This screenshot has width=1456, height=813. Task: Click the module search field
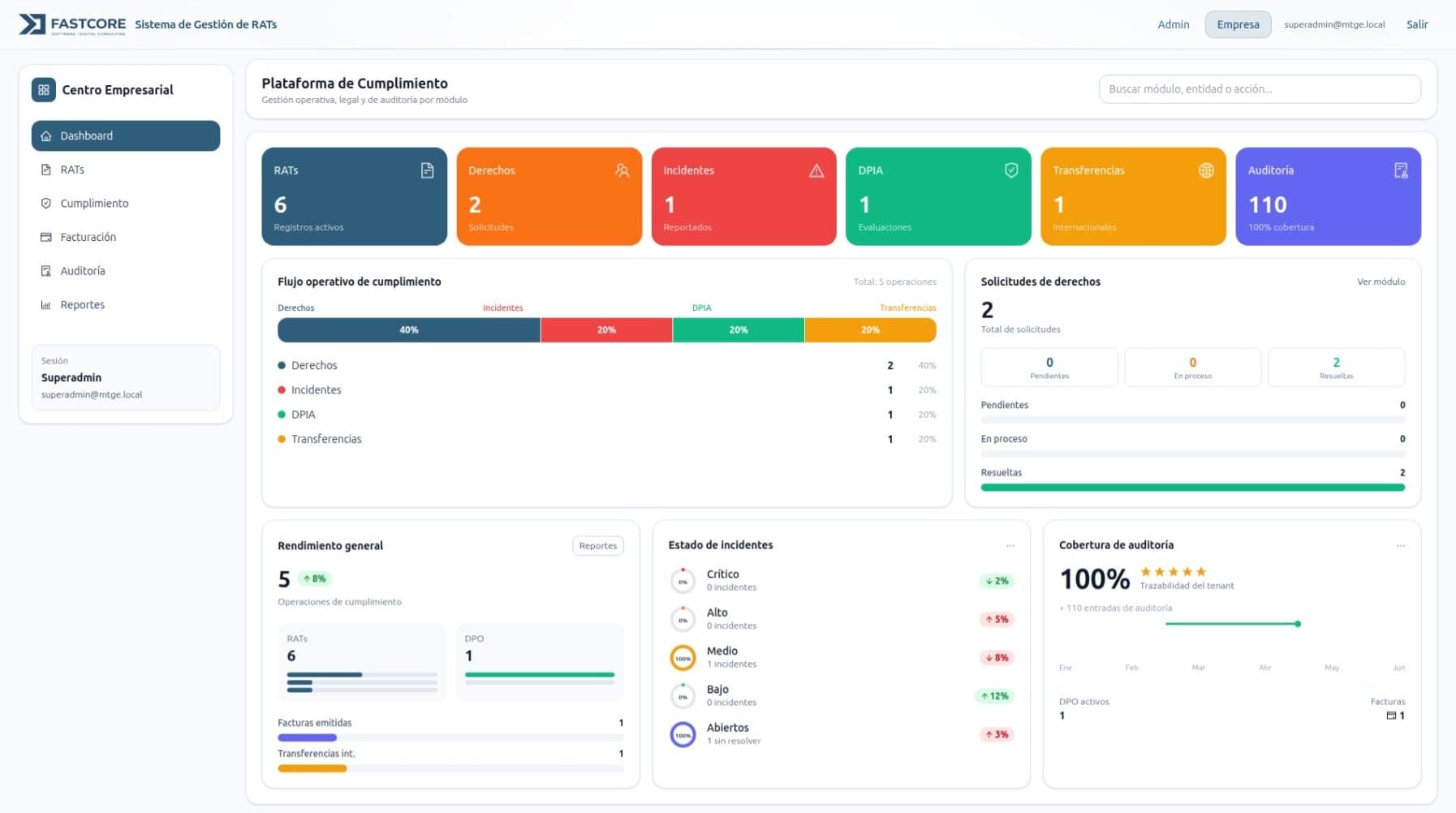(x=1259, y=89)
